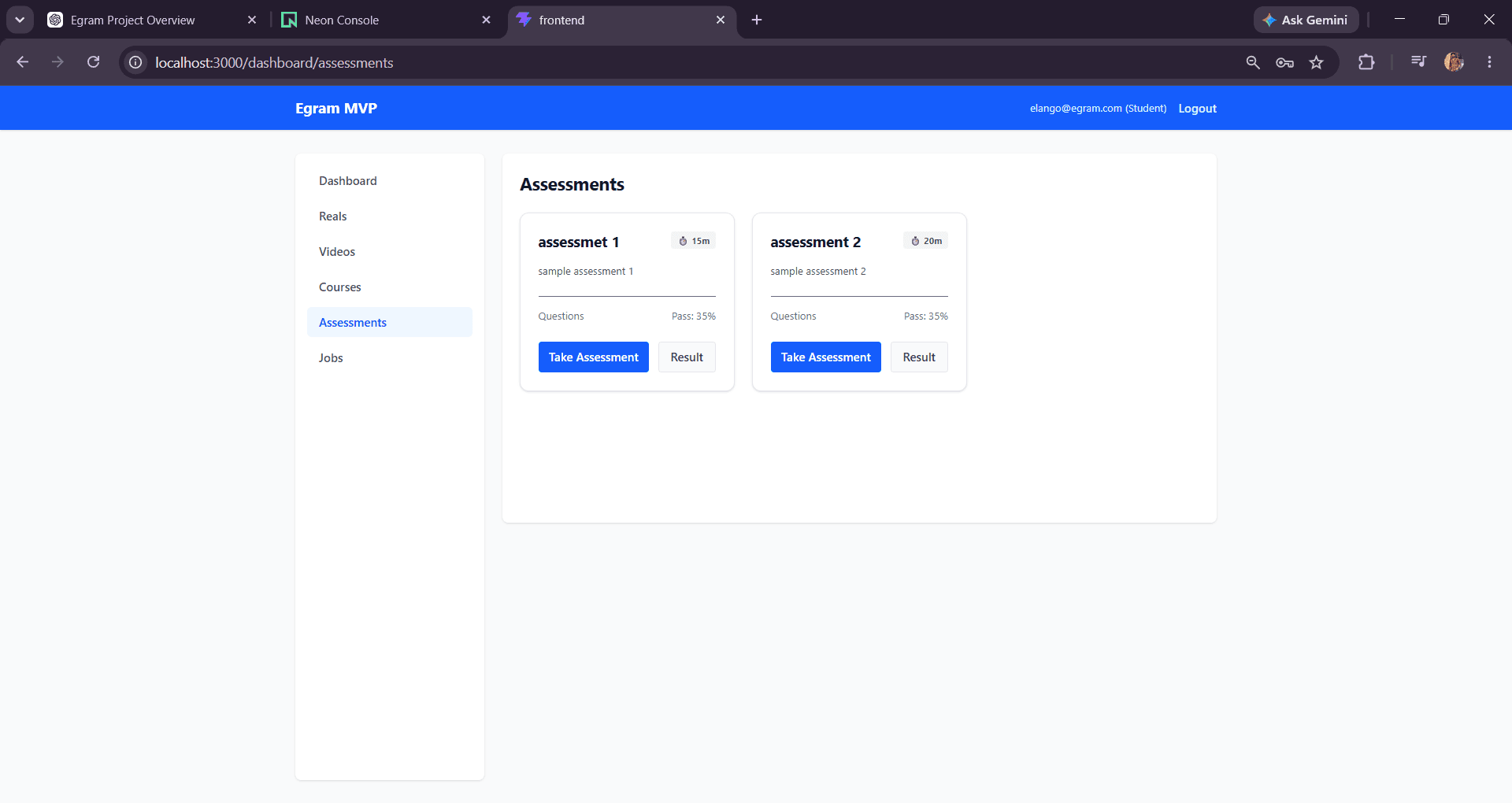Close the Egram Project Overview tab
Image resolution: width=1512 pixels, height=803 pixels.
252,20
